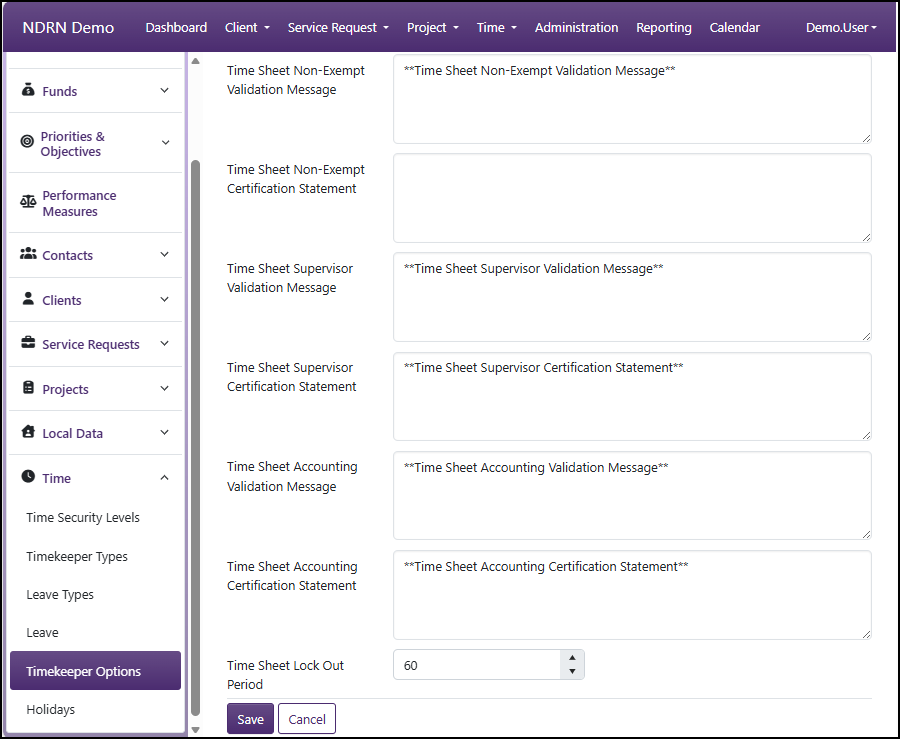Open Leave Types in sidebar
This screenshot has width=900, height=739.
tap(60, 595)
